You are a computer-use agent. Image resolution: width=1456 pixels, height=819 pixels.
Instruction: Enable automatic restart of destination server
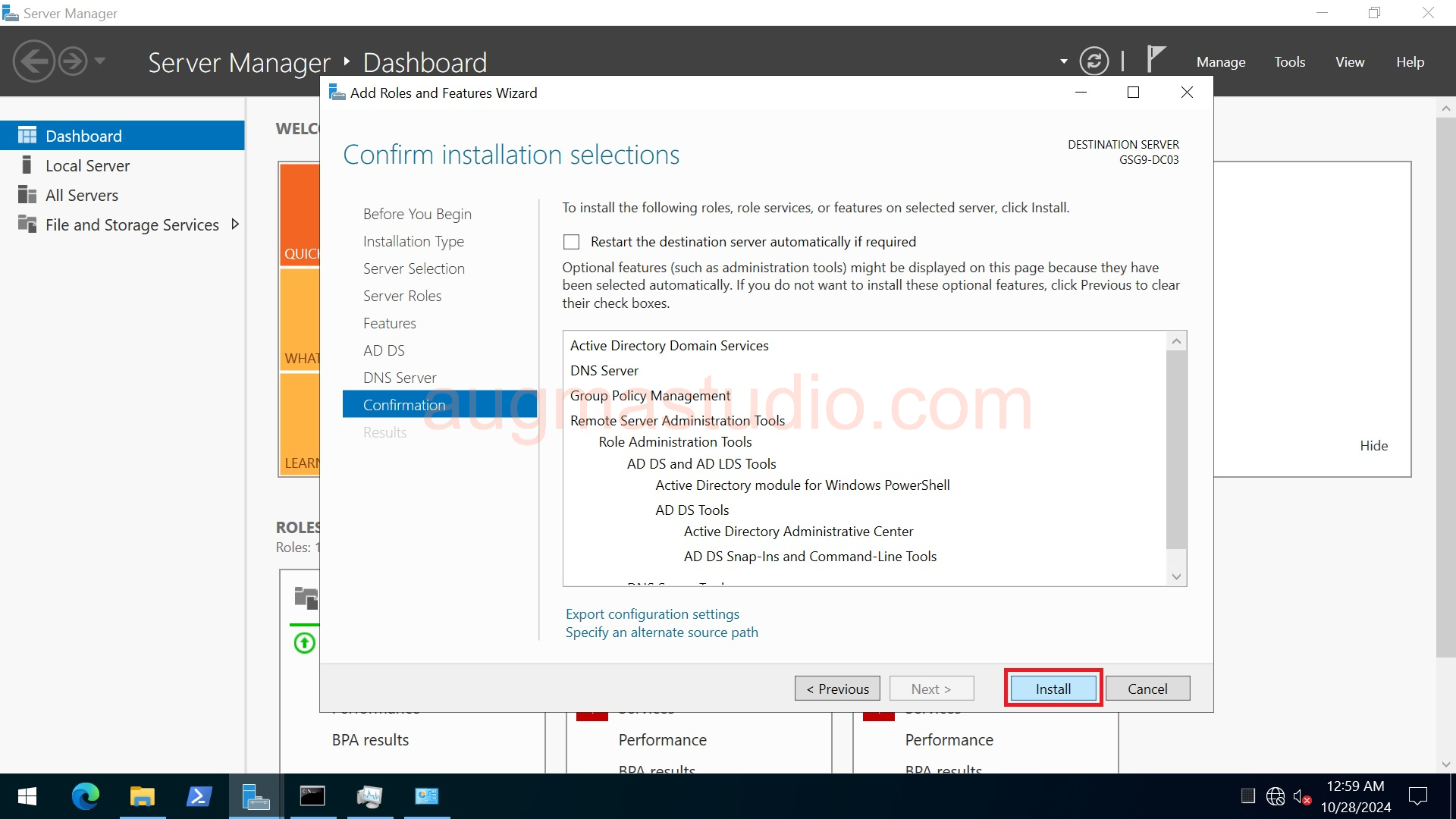(570, 241)
